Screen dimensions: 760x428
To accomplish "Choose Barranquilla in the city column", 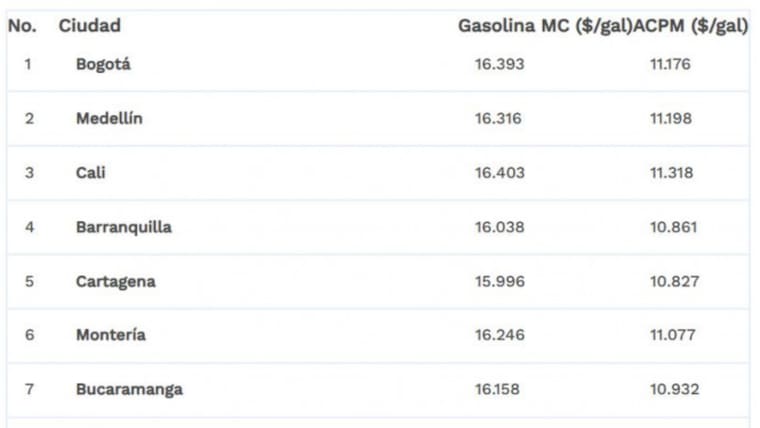I will [x=124, y=227].
